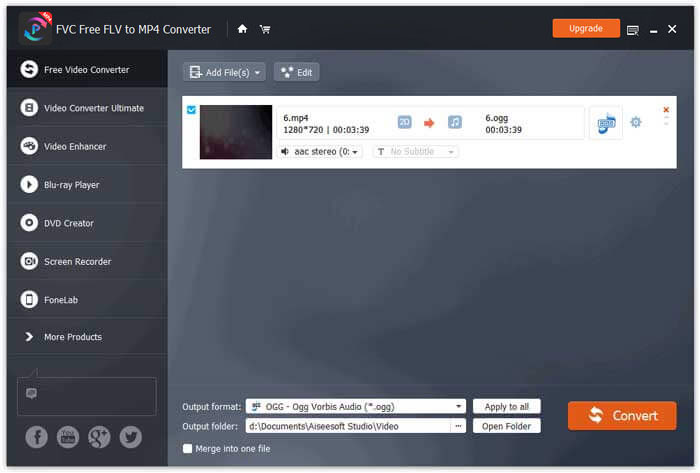Click the sidebar feedback text box
Image resolution: width=700 pixels, height=473 pixels.
[87, 396]
